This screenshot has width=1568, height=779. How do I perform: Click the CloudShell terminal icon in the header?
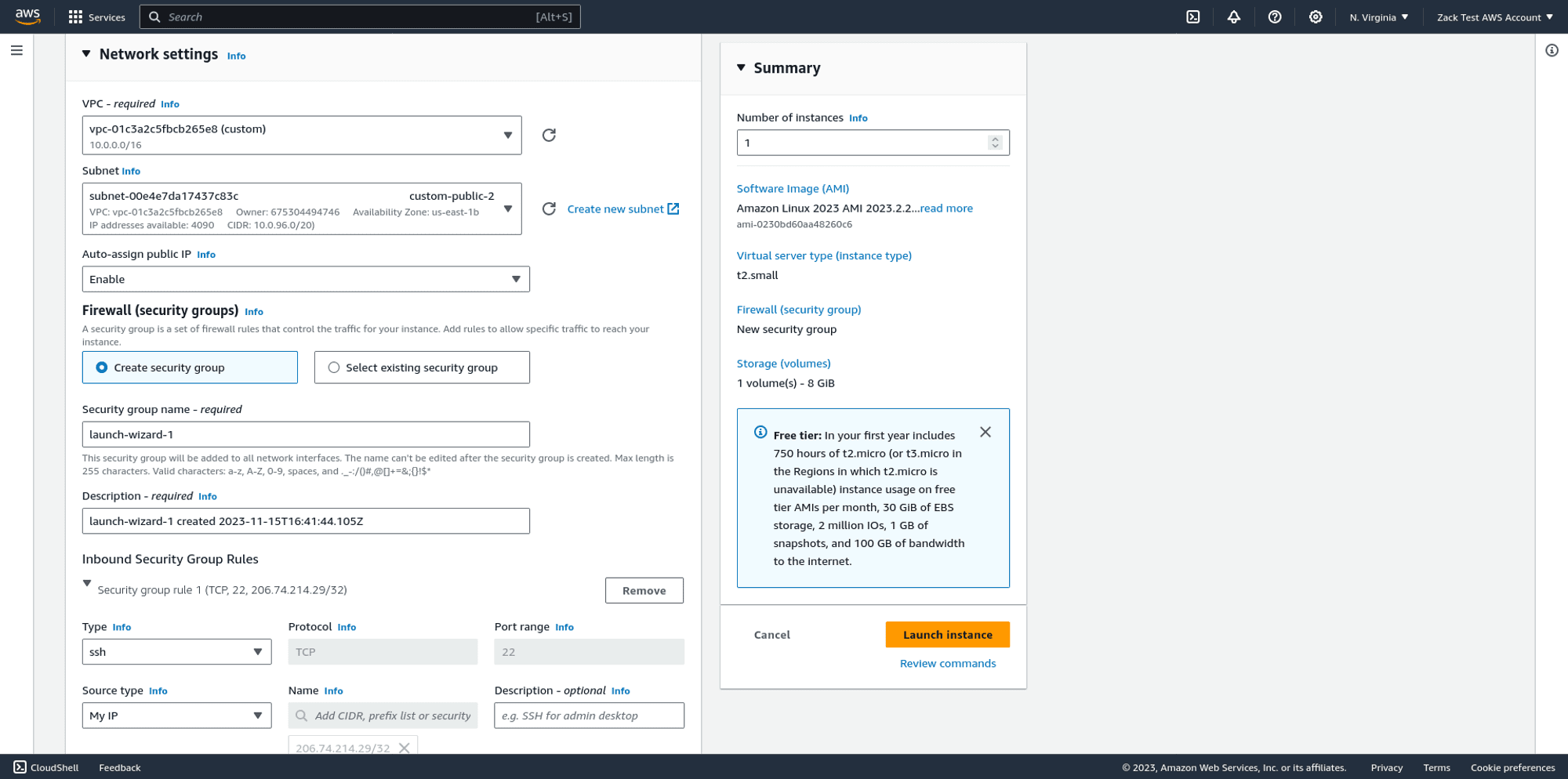click(1193, 16)
